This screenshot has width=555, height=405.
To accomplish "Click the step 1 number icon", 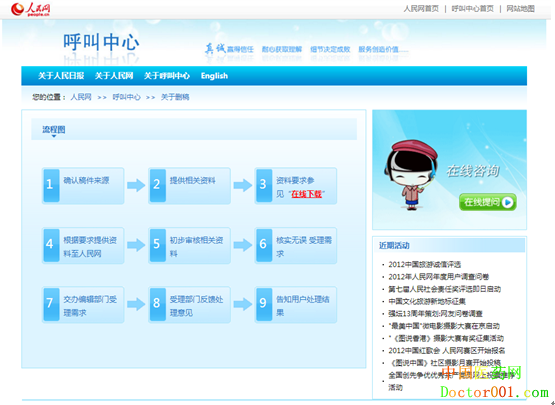I will (51, 185).
